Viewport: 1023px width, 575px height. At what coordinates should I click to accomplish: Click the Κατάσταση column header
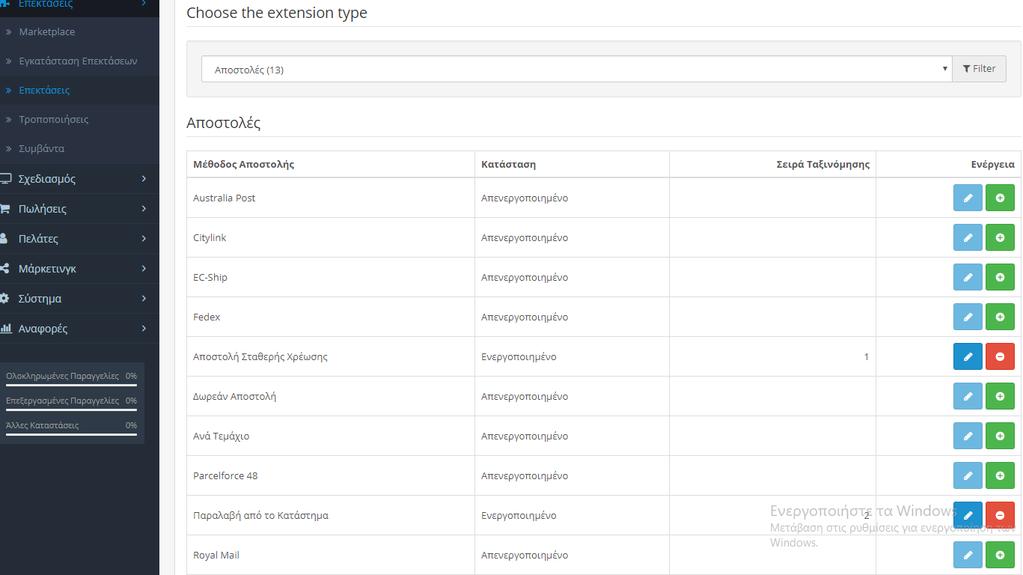point(508,164)
